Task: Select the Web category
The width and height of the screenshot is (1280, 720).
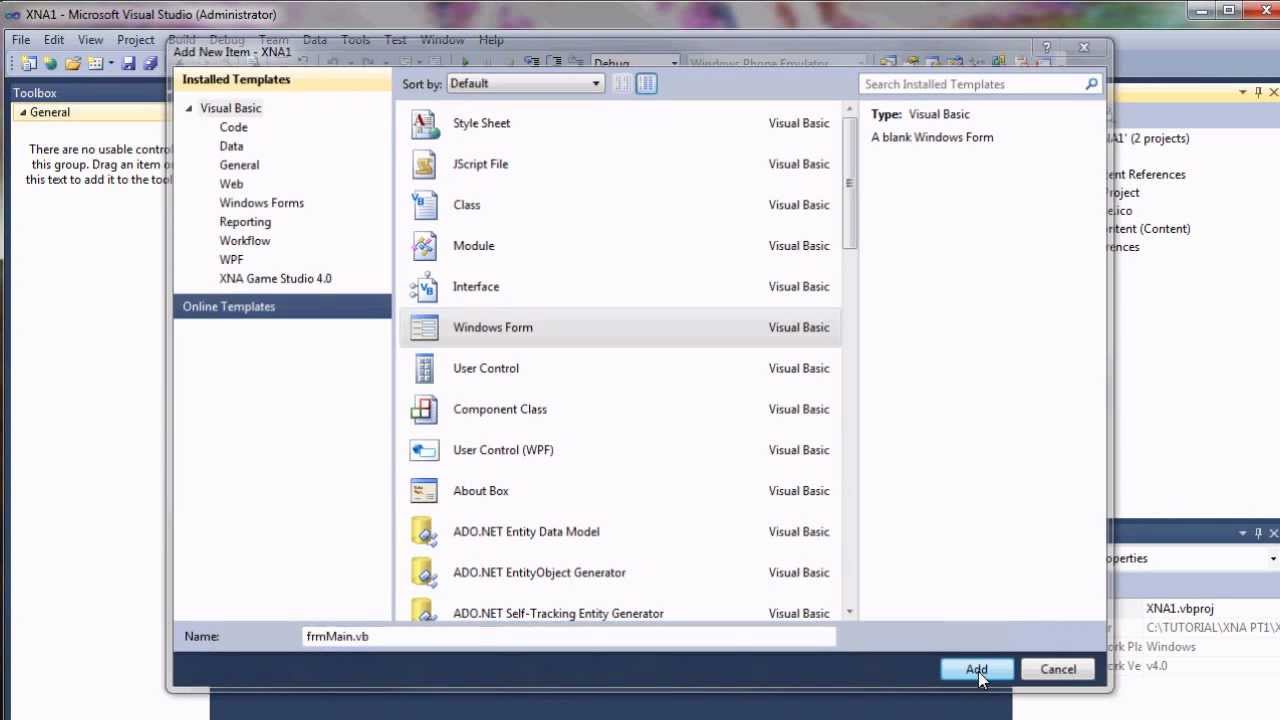Action: coord(231,184)
